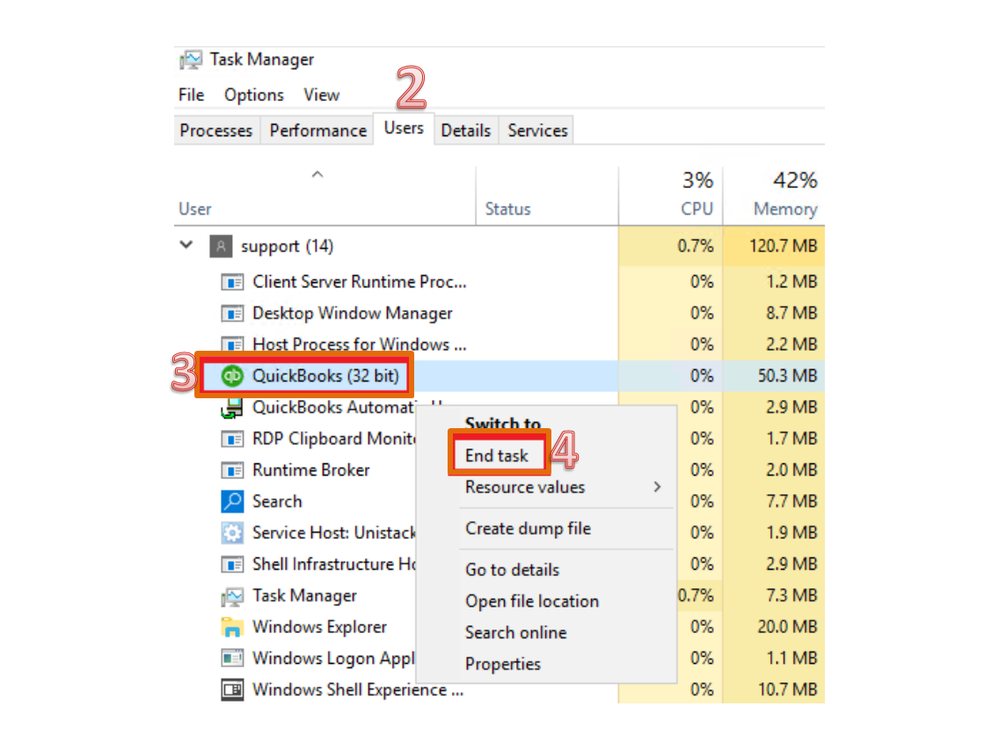Select the Runtime Broker process row

point(311,470)
